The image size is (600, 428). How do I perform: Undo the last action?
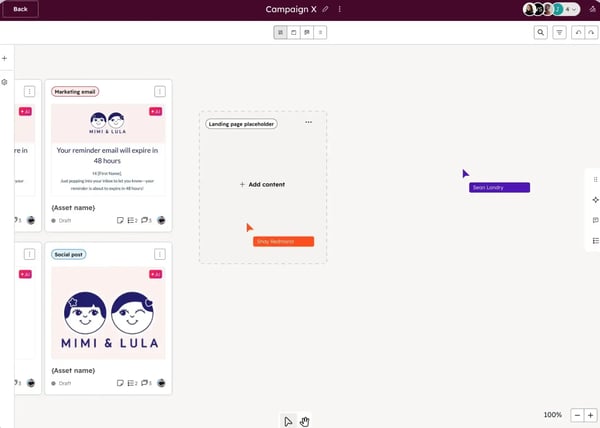click(x=578, y=33)
